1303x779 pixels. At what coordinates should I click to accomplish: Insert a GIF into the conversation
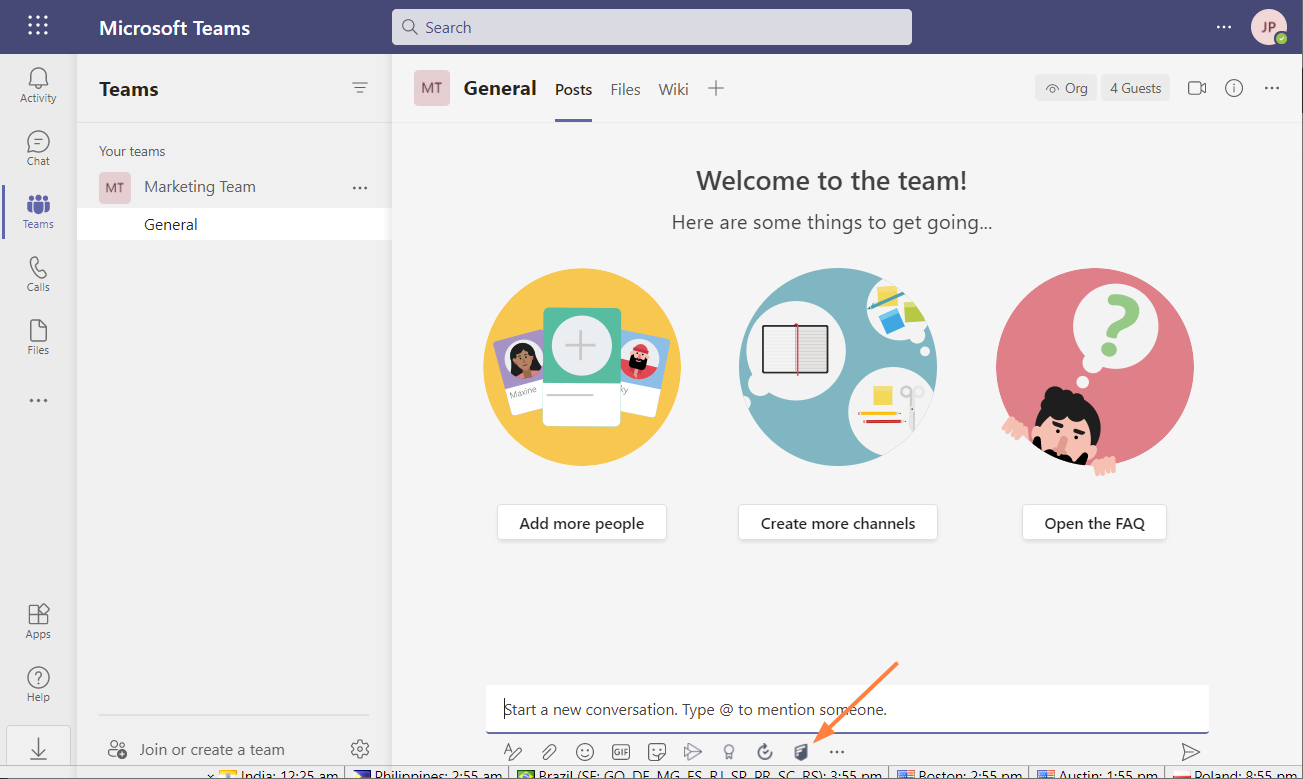[x=621, y=751]
